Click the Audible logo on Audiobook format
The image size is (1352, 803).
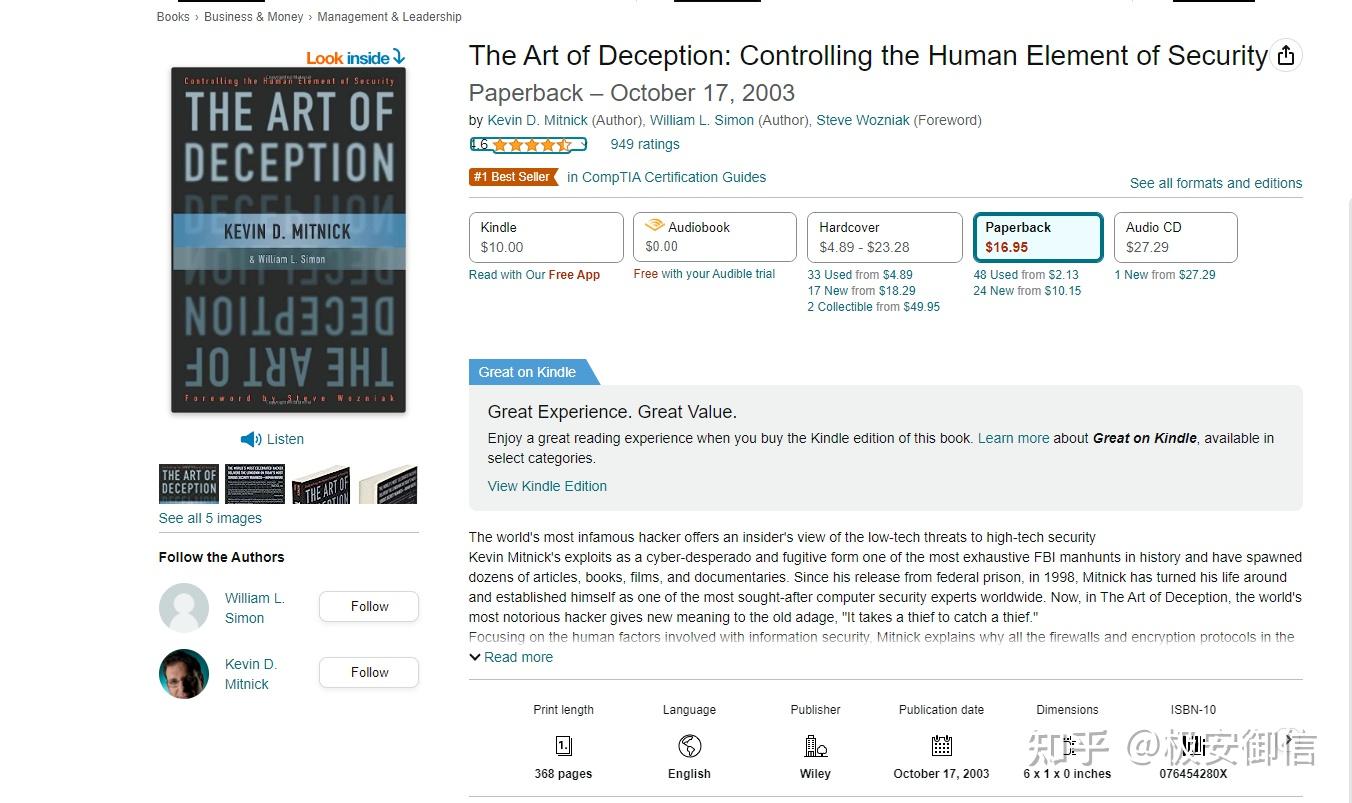[655, 226]
